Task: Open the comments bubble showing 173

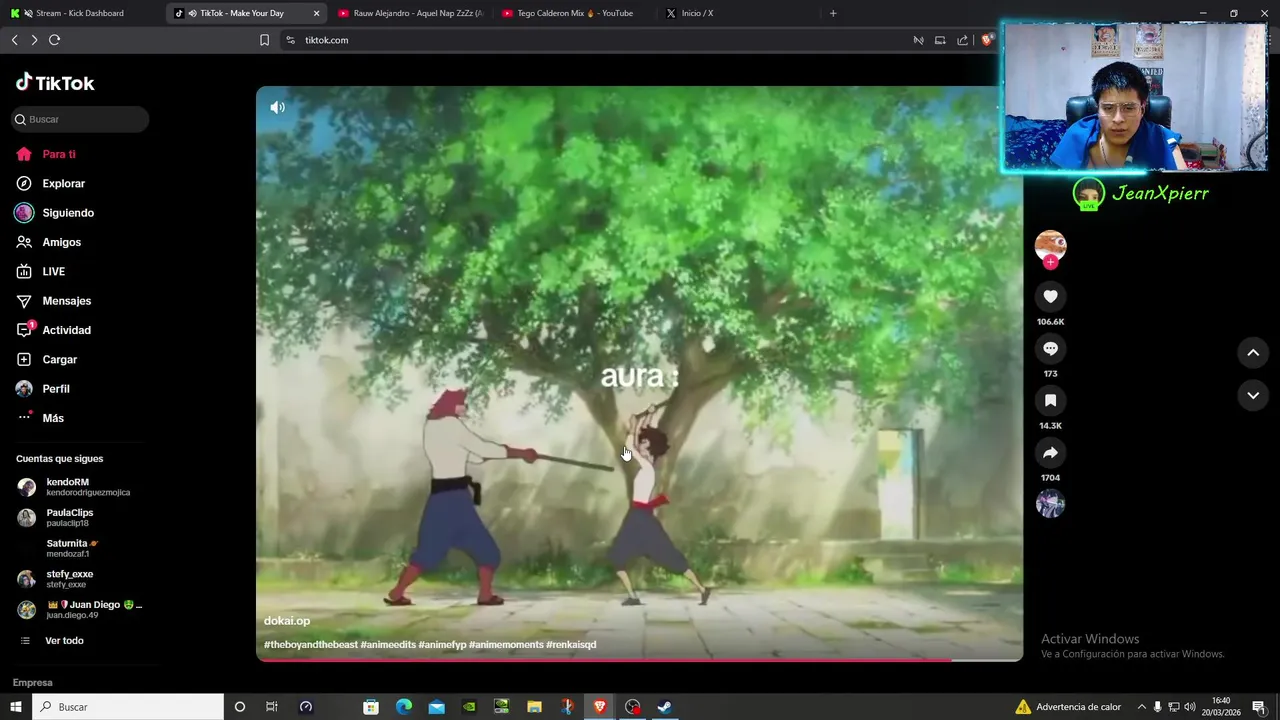Action: (1050, 348)
